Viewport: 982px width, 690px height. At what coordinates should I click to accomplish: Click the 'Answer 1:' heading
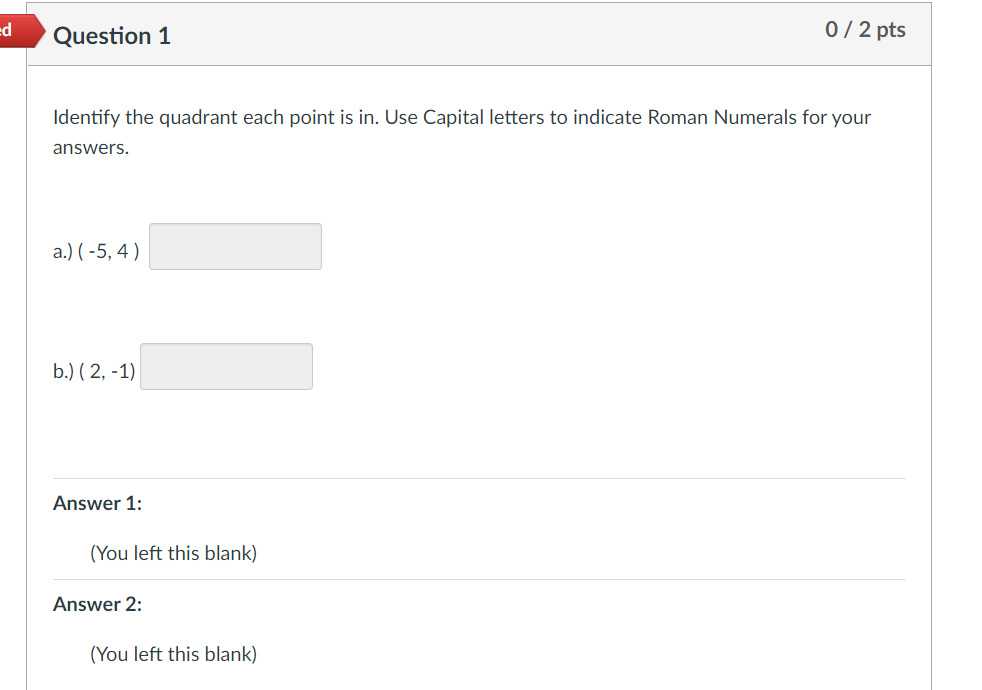97,503
